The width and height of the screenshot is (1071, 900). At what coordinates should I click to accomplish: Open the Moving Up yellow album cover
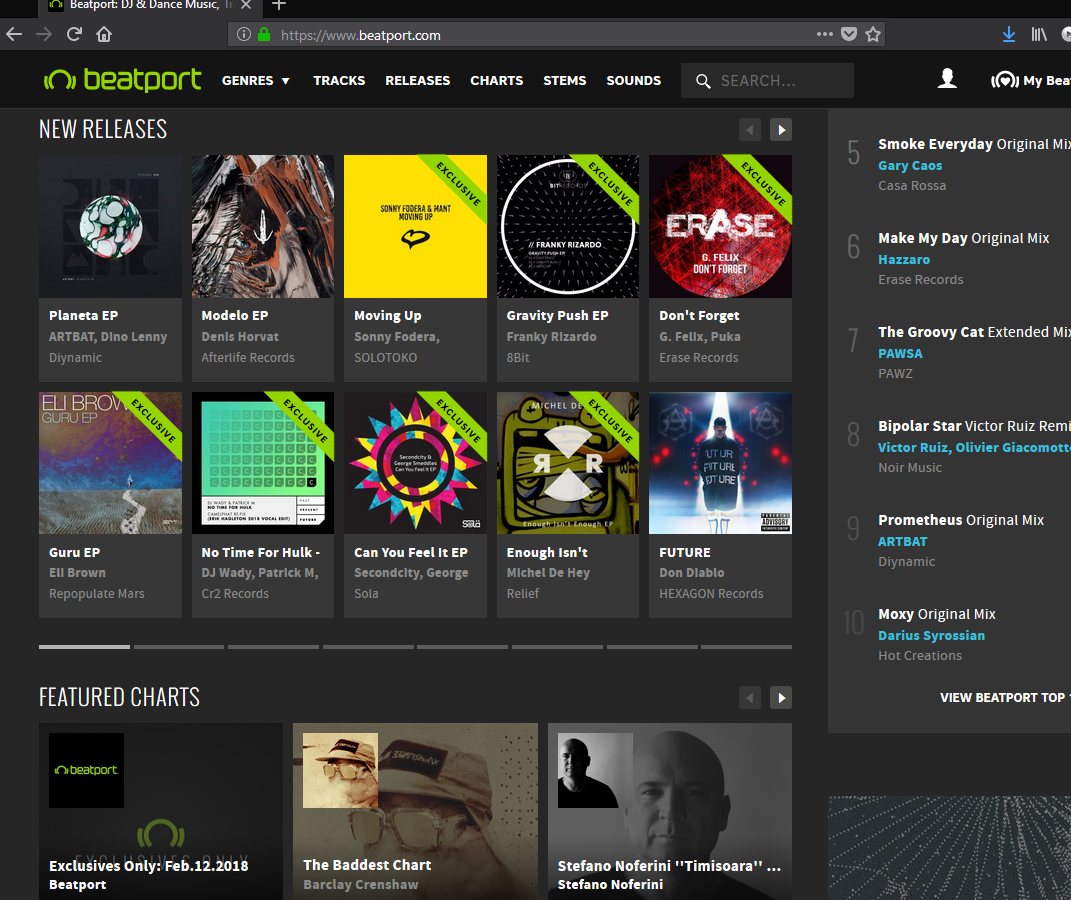pos(415,226)
